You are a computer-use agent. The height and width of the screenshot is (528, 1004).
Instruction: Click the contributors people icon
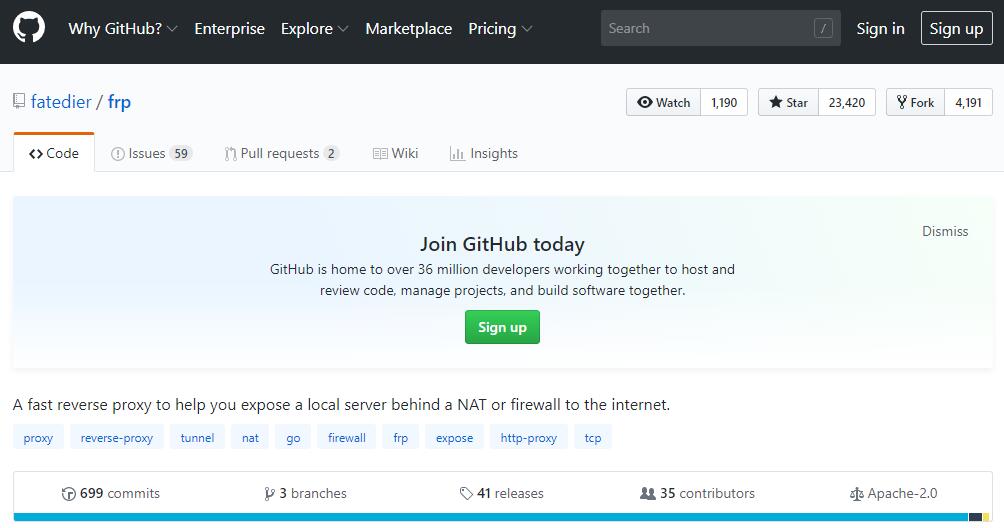tap(648, 493)
